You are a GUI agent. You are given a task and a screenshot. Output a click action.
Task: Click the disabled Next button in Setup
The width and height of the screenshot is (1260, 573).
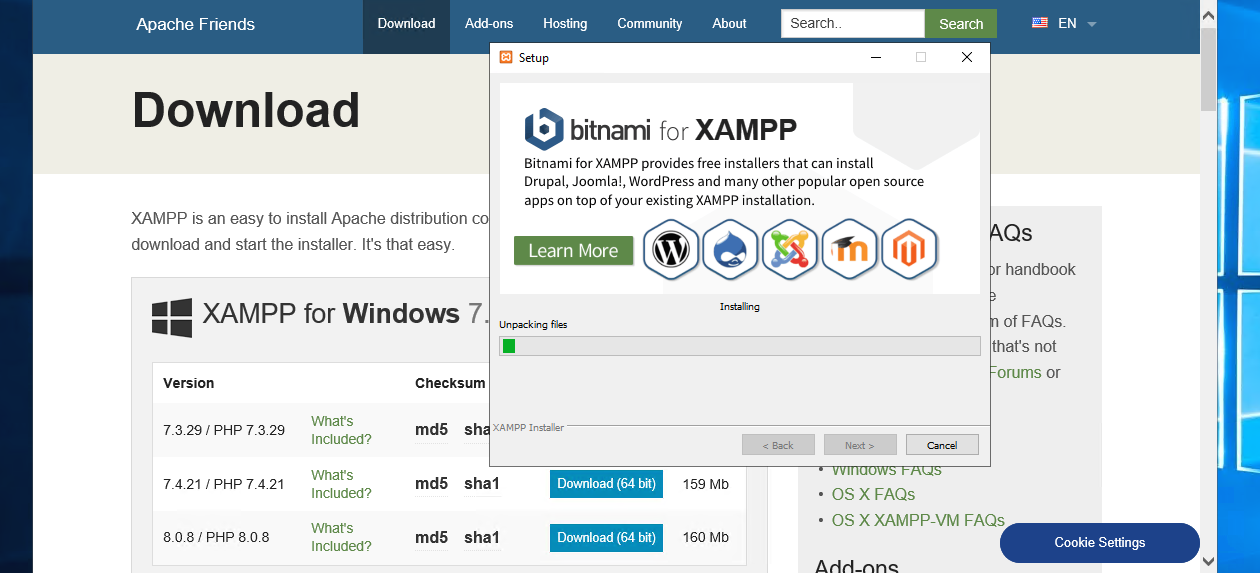[859, 445]
